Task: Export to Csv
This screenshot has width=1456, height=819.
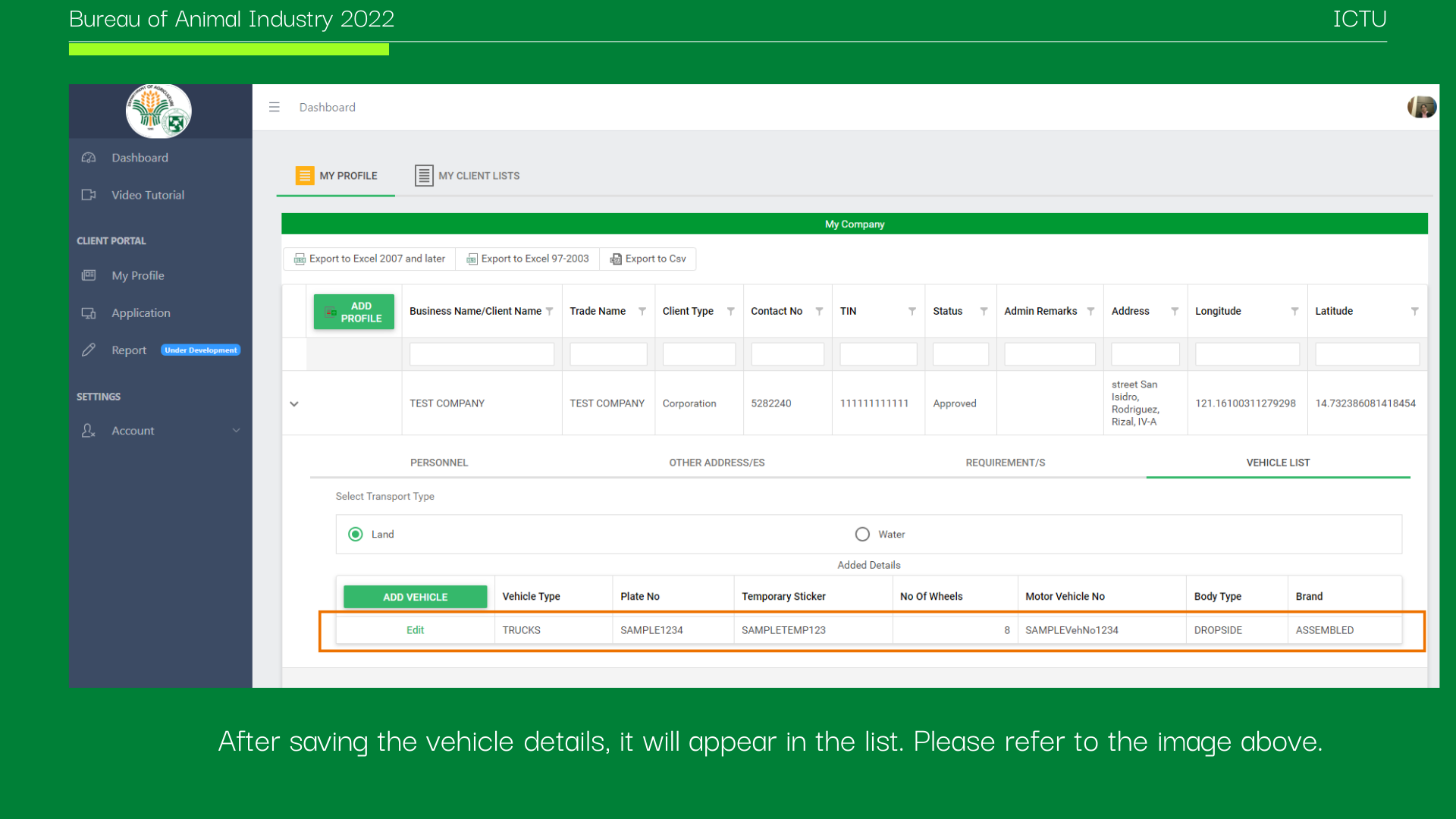Action: pos(648,259)
